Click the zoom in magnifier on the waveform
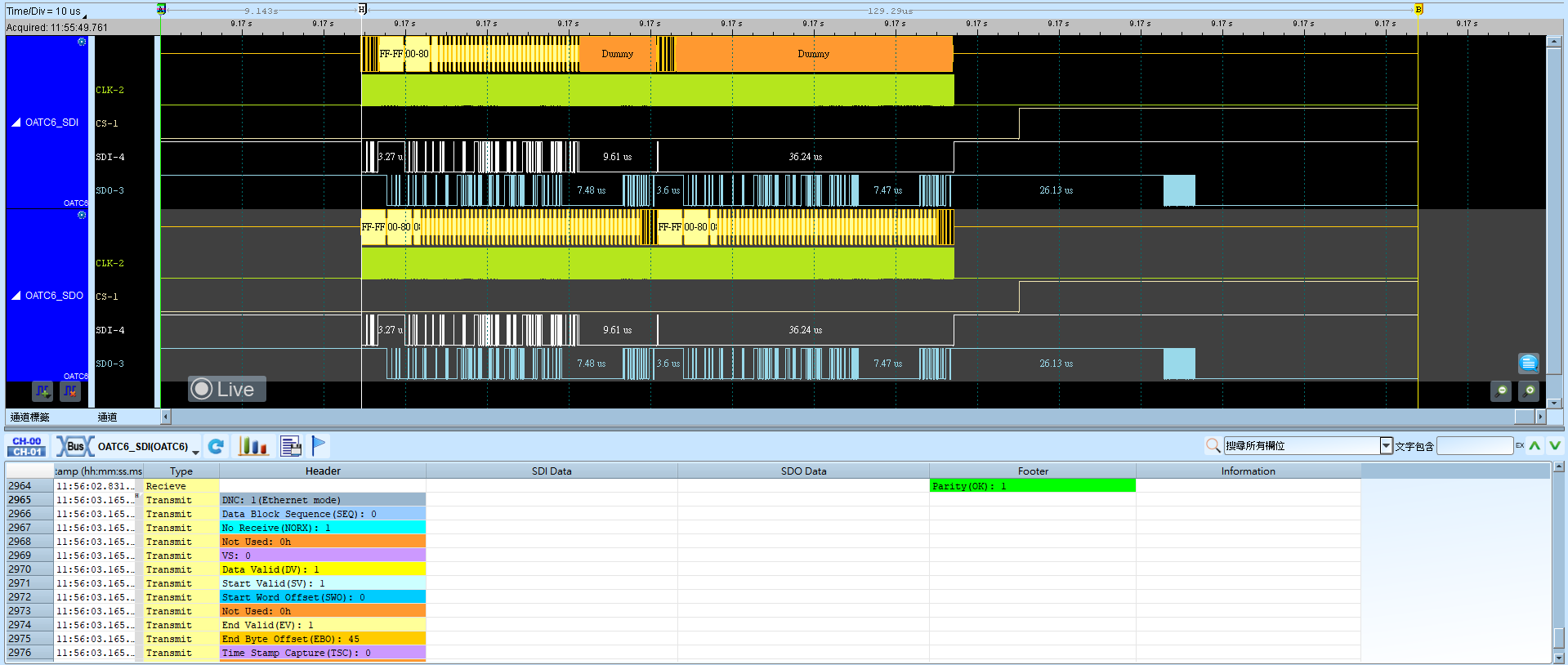1568x665 pixels. tap(1529, 391)
